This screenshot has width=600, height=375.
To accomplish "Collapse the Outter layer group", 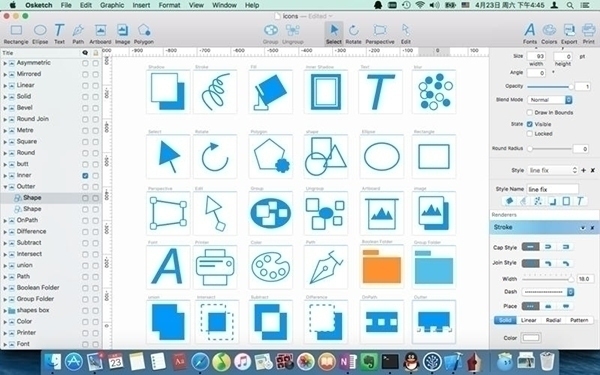I will [x=5, y=187].
